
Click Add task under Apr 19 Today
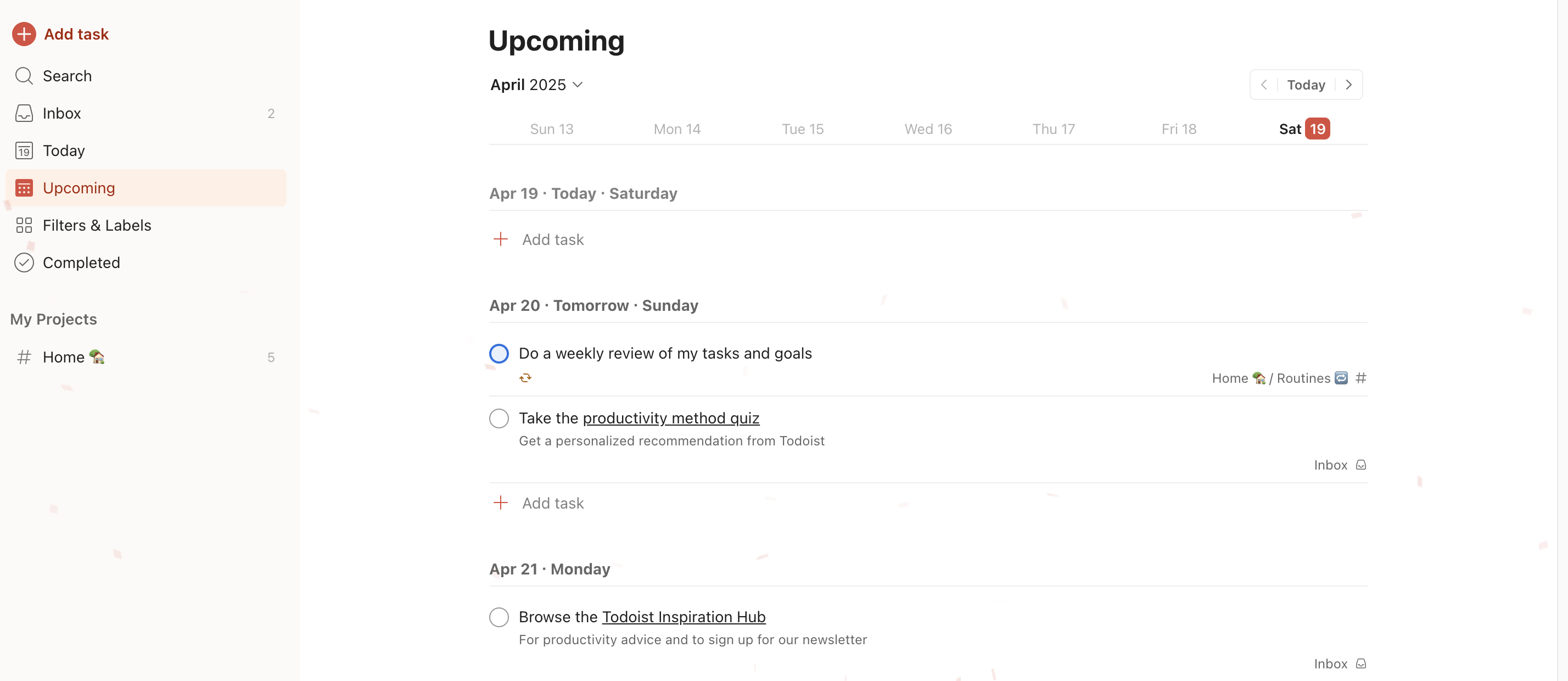538,239
